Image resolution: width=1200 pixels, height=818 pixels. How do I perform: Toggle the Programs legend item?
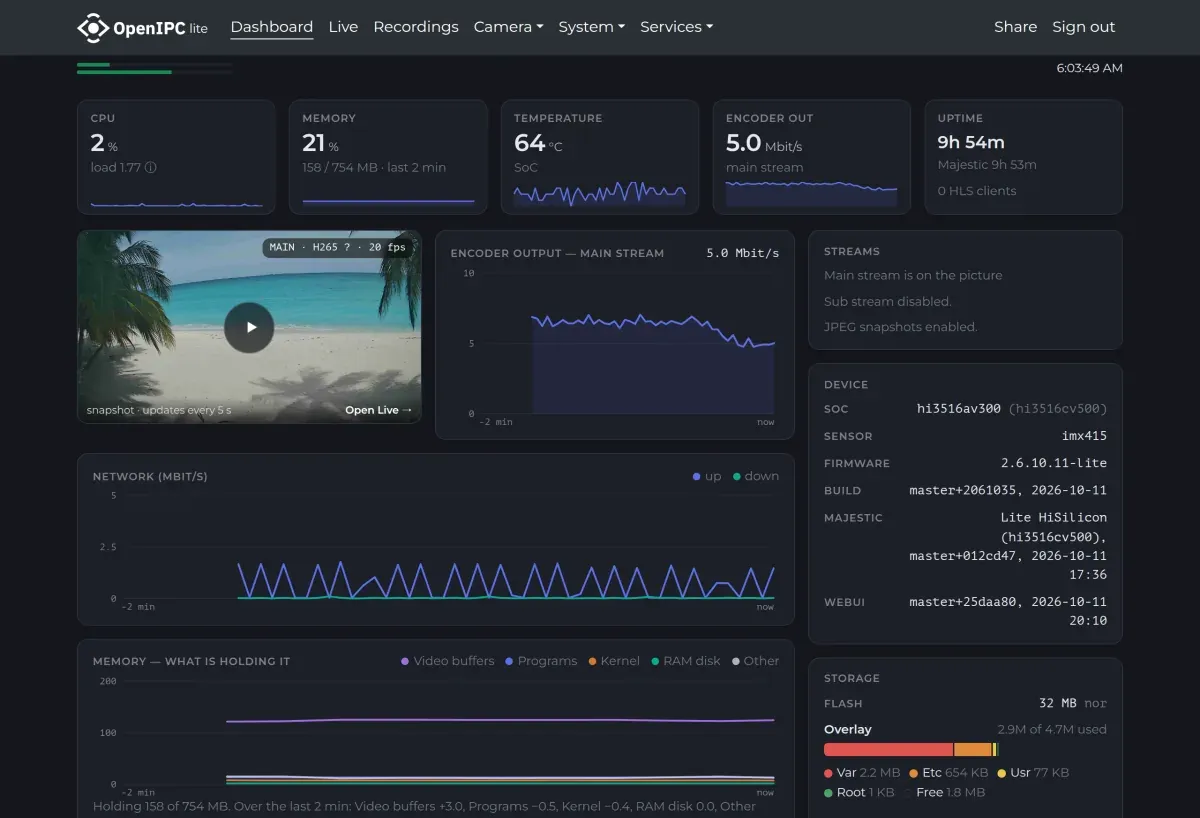pos(541,661)
